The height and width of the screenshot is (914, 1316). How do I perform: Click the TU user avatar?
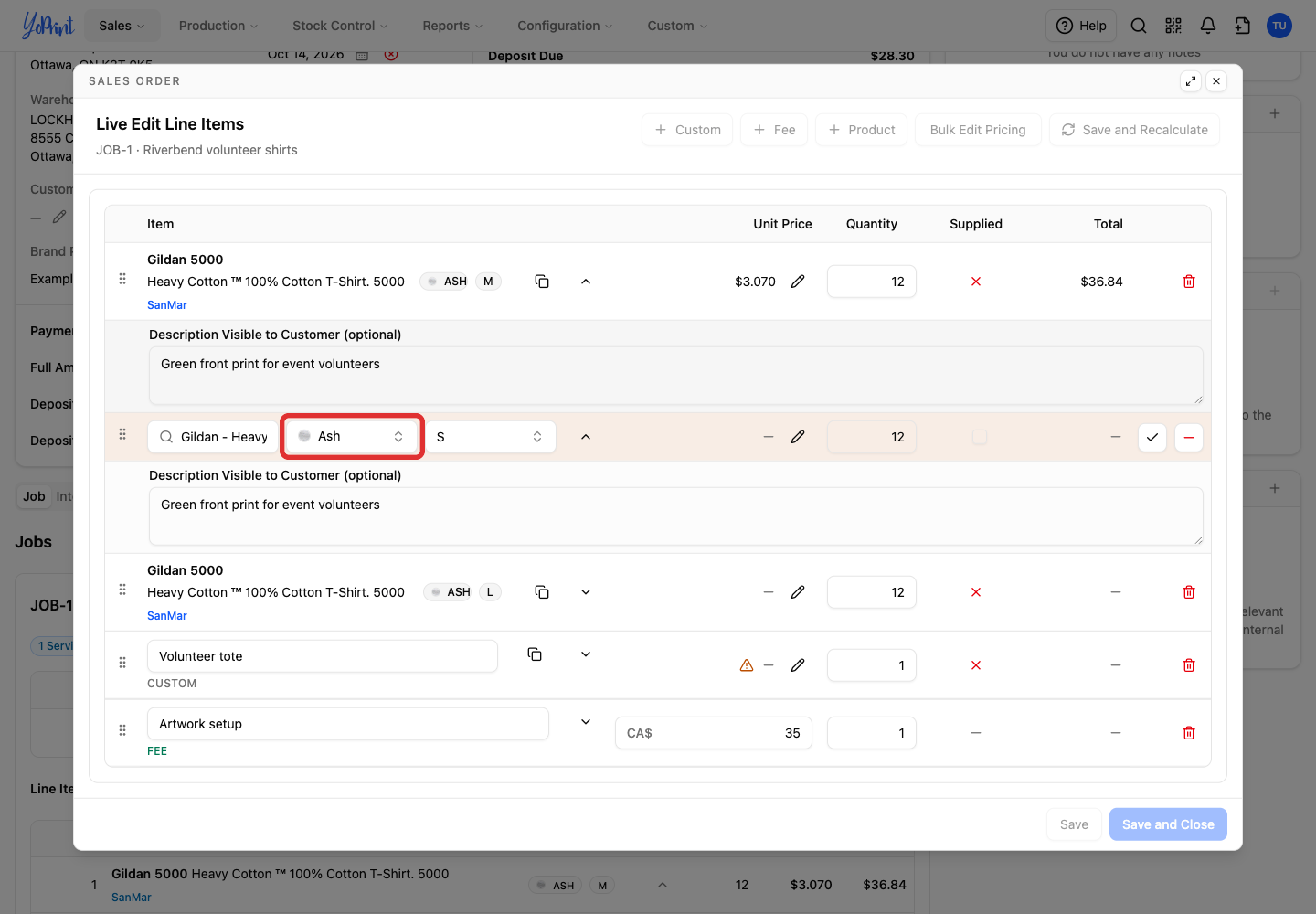click(x=1279, y=26)
